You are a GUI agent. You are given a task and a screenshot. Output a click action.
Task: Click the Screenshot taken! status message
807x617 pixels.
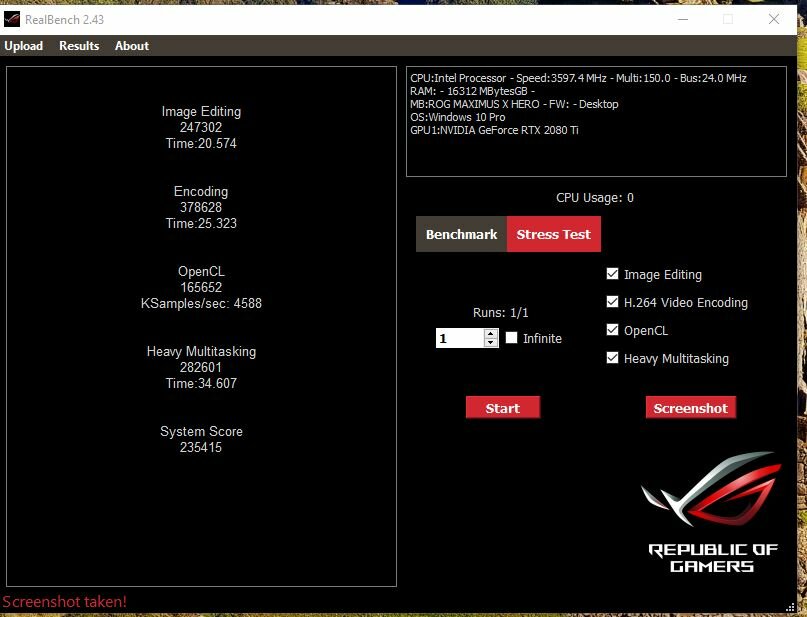coord(64,602)
